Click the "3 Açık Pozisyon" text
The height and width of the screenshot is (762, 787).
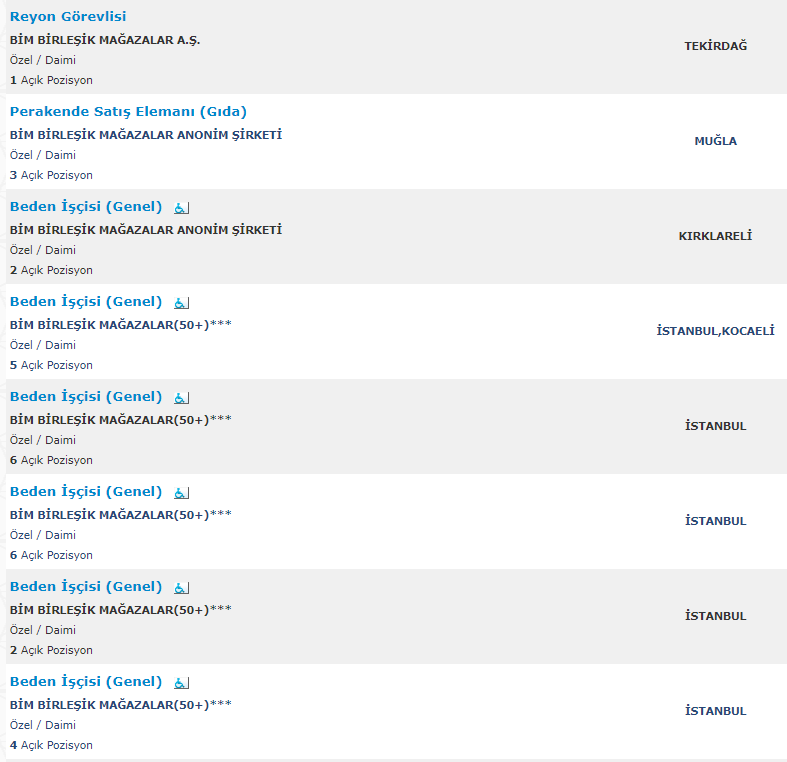pos(51,175)
